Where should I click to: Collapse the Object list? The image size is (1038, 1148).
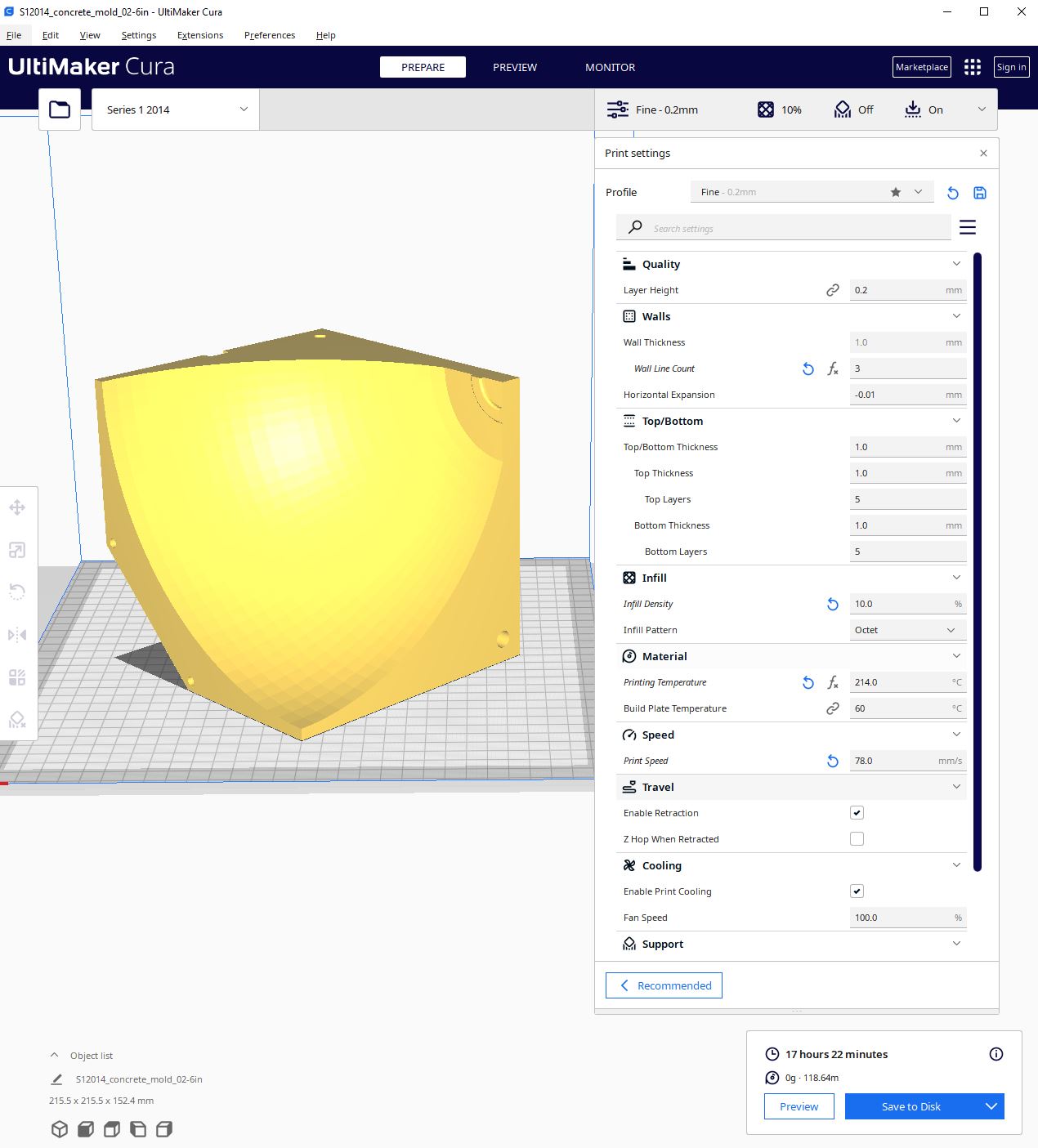point(55,1055)
